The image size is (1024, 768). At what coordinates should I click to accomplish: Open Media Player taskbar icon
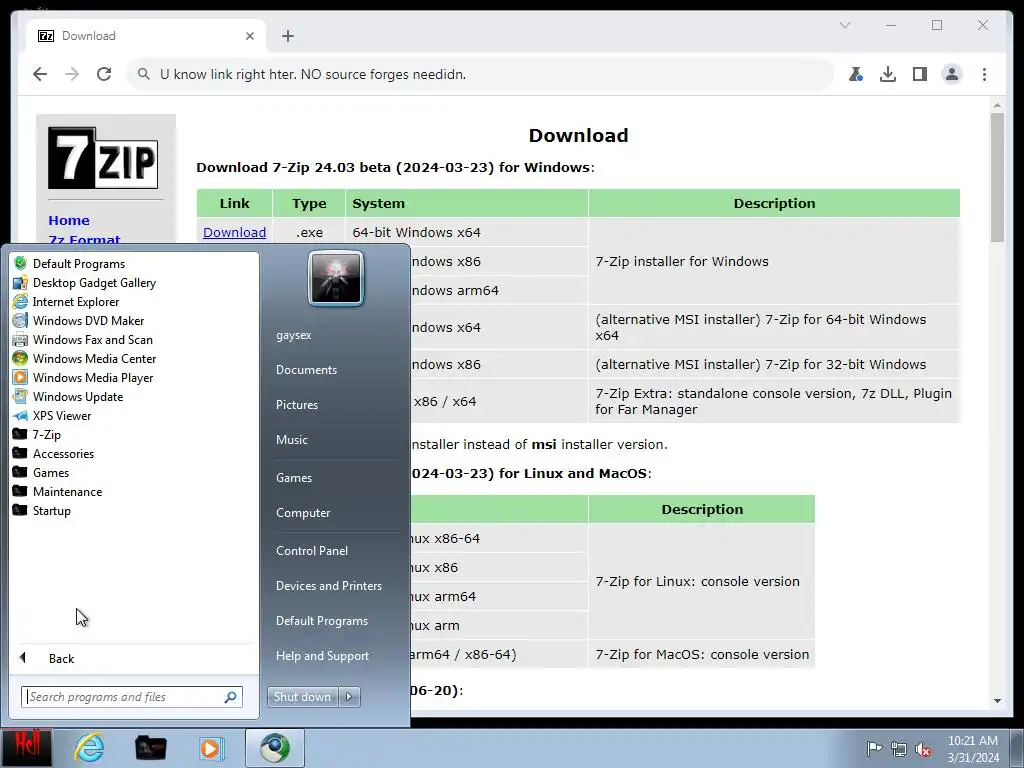[211, 748]
